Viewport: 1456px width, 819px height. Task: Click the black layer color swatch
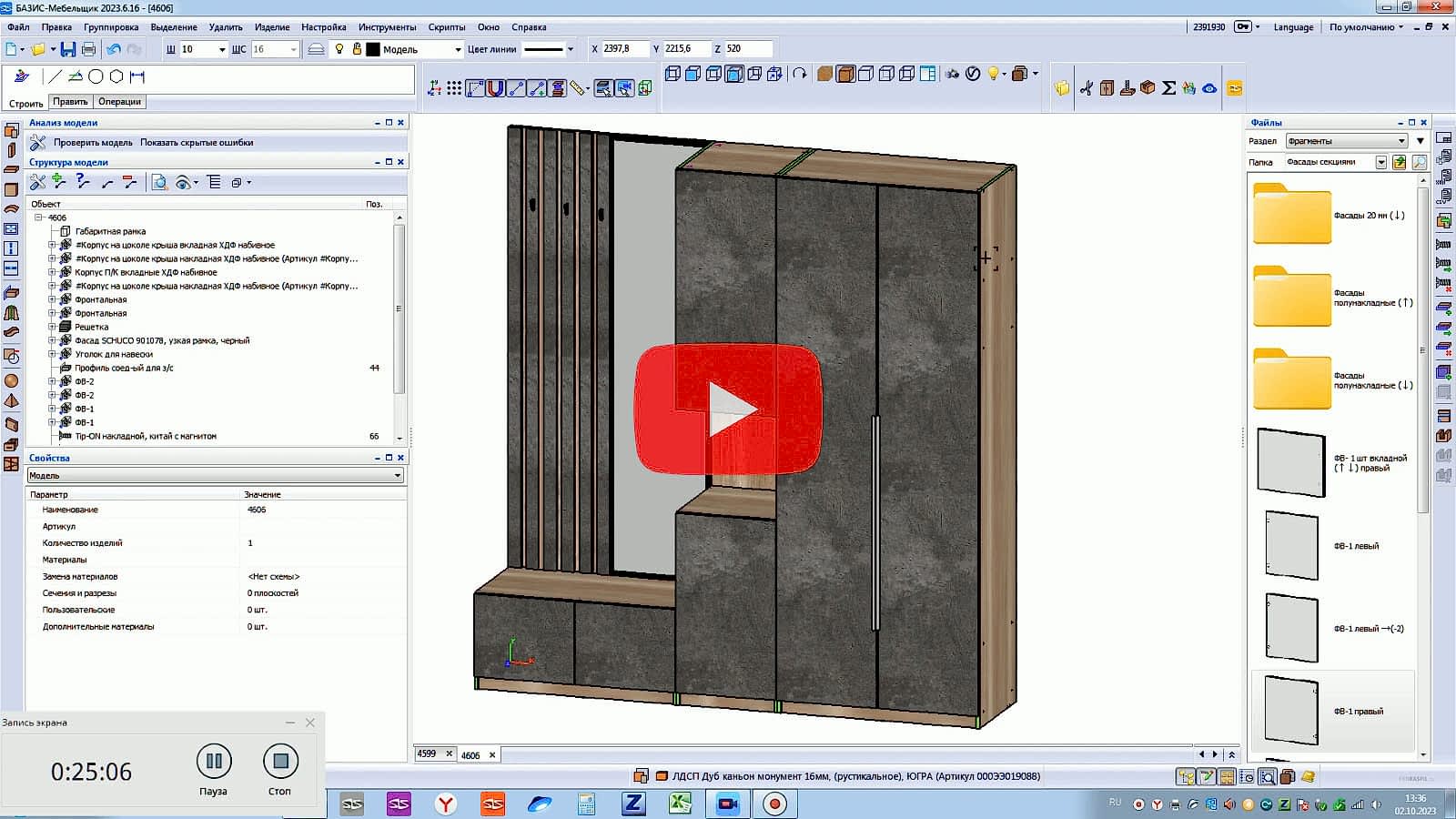point(373,49)
